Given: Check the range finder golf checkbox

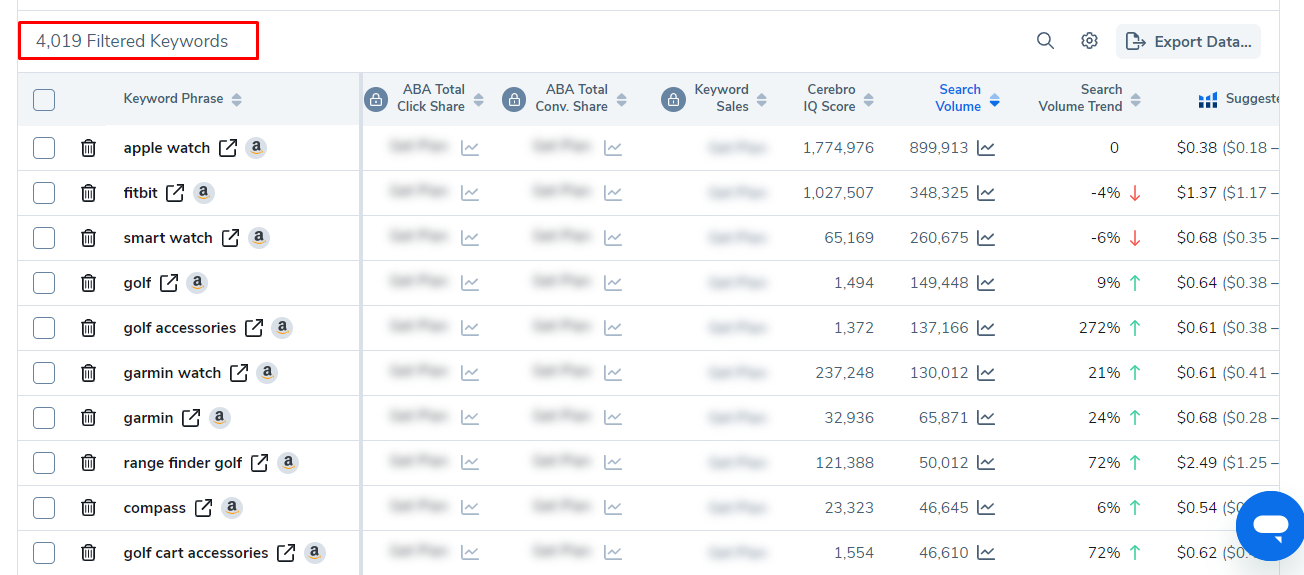Looking at the screenshot, I should click(x=44, y=463).
